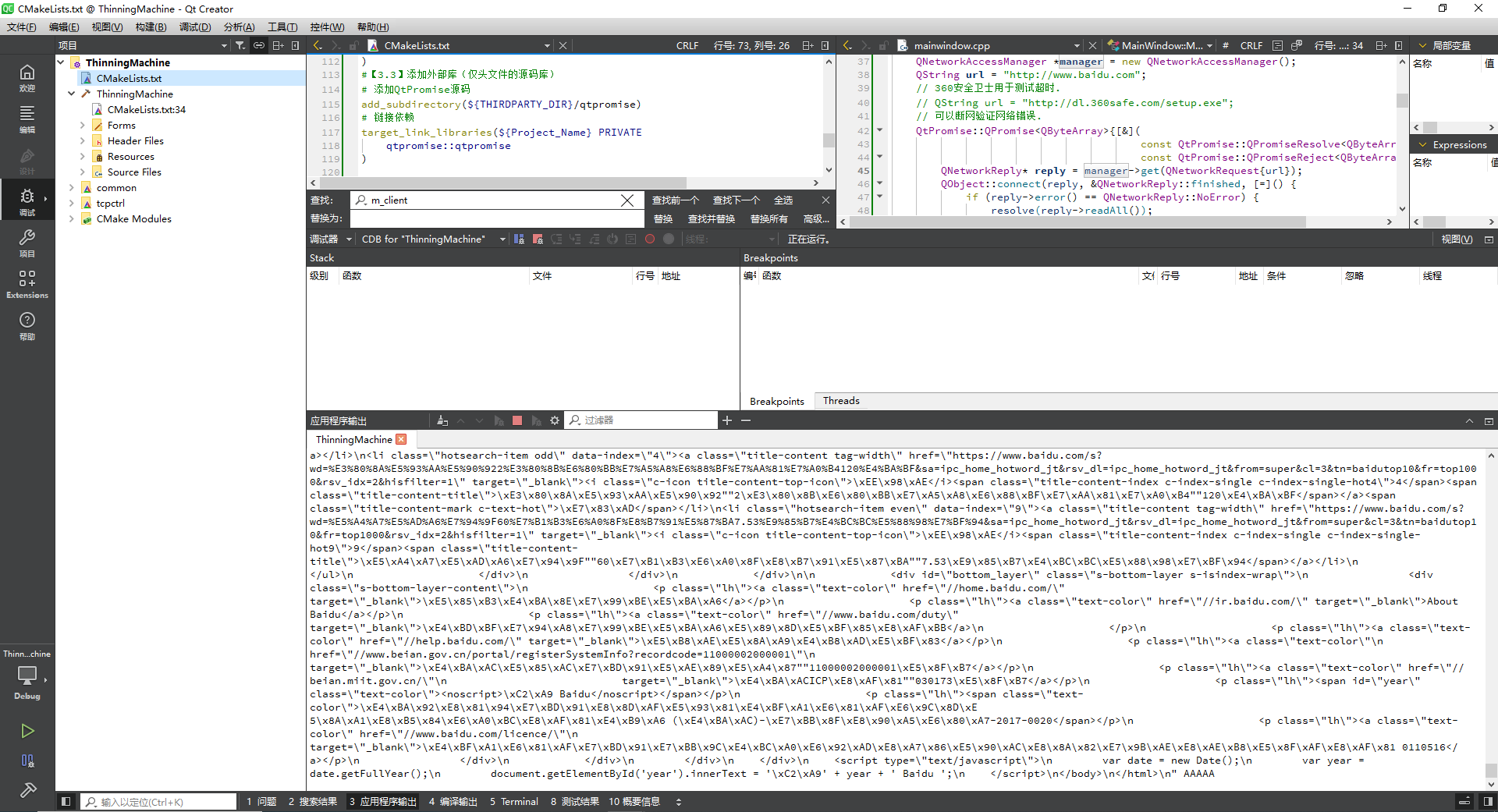Split the project sidebar panel
1498x812 pixels.
(x=278, y=45)
